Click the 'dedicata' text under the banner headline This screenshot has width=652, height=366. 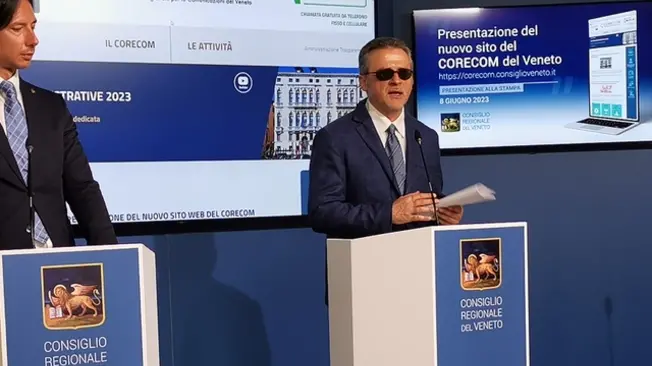pos(86,119)
